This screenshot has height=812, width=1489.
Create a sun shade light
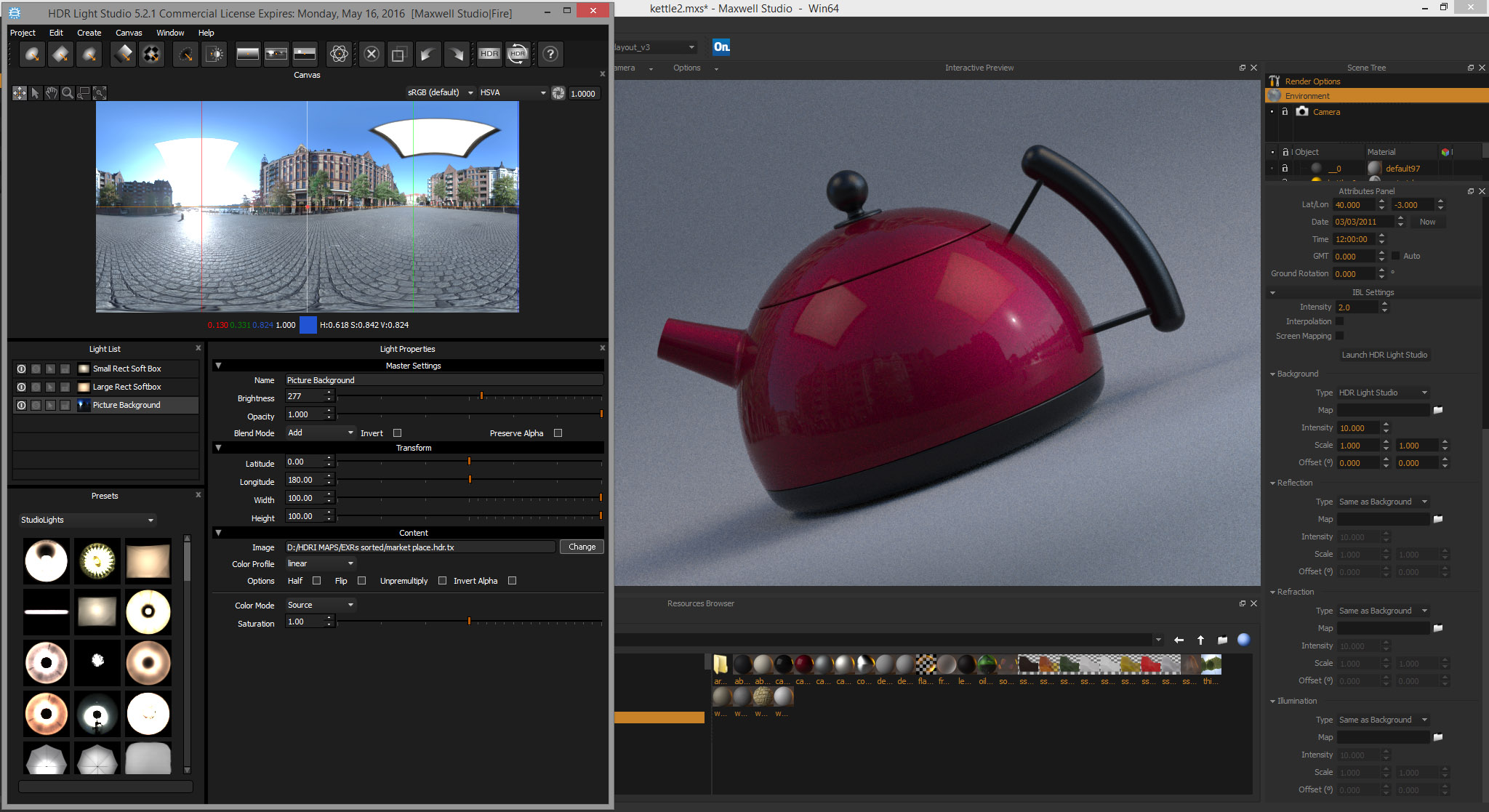214,55
